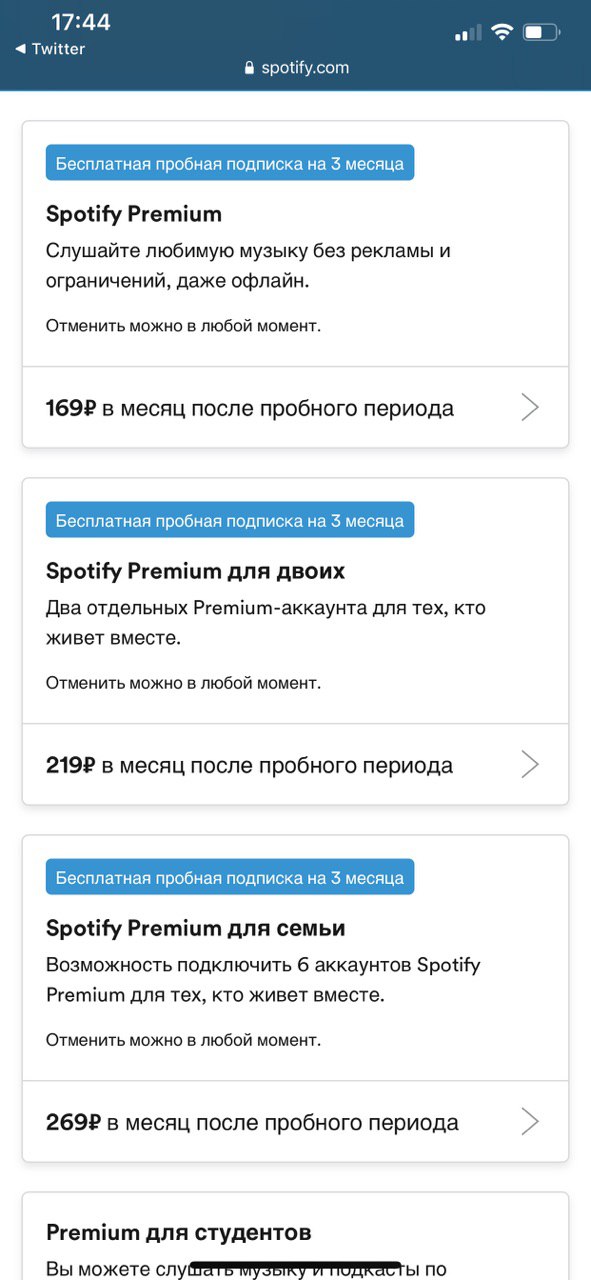591x1280 pixels.
Task: Open the Premium для студентов card
Action: click(295, 1236)
